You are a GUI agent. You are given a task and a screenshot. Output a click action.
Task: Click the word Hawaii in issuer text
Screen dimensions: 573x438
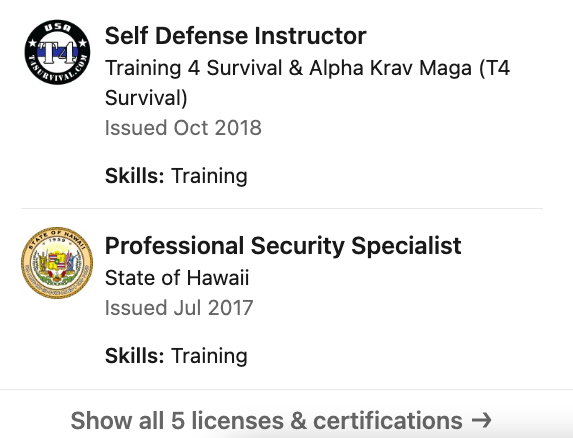coord(218,278)
